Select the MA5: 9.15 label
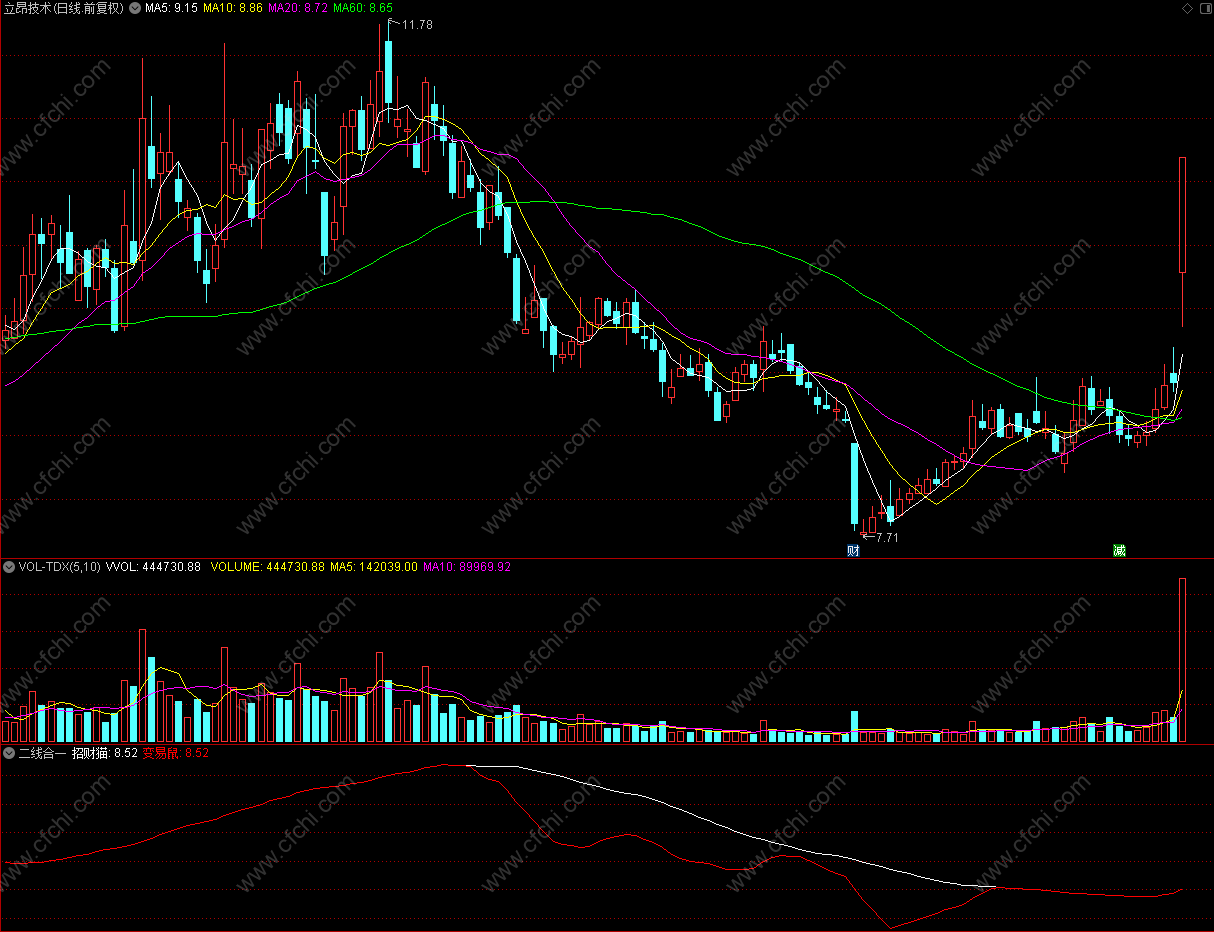The height and width of the screenshot is (932, 1214). [171, 8]
